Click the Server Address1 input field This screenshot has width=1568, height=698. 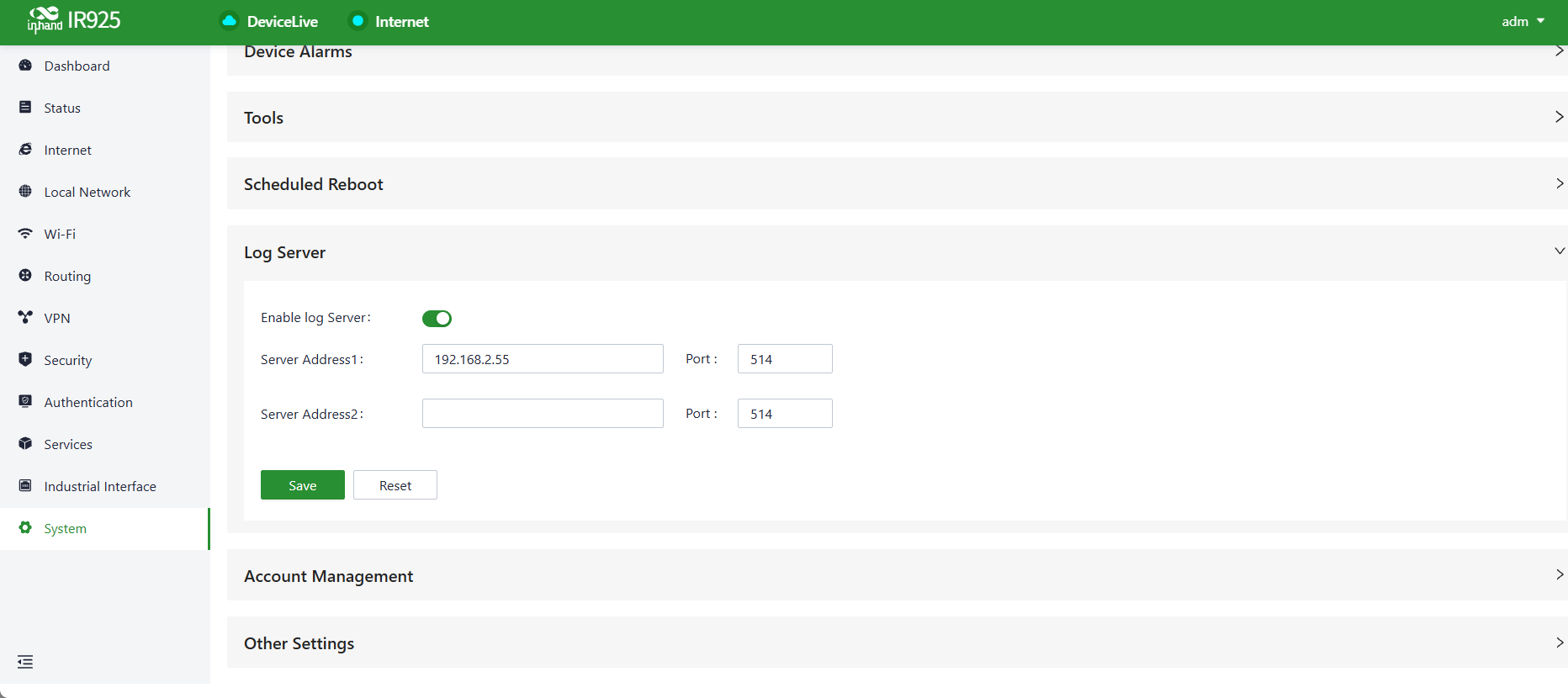[543, 359]
